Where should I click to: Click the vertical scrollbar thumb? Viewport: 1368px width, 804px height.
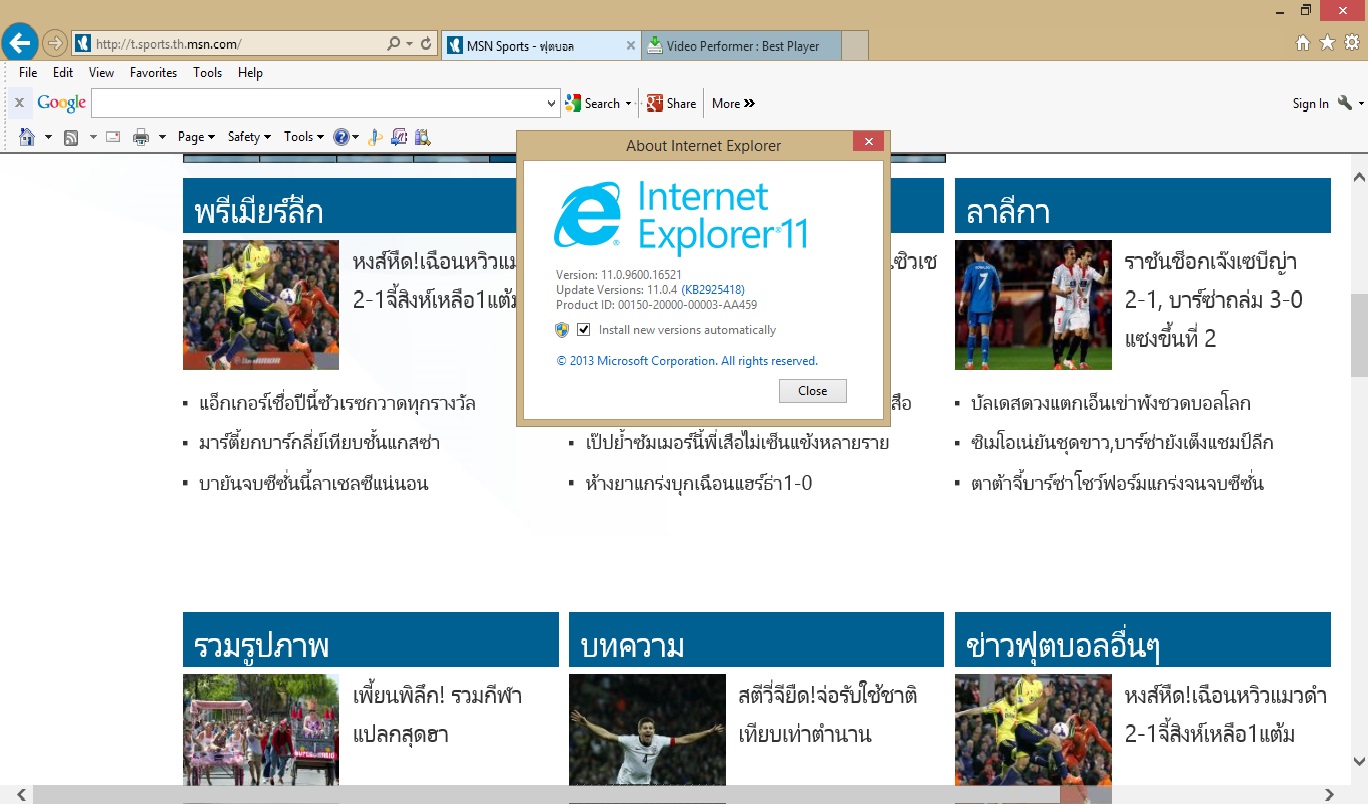(x=1359, y=335)
